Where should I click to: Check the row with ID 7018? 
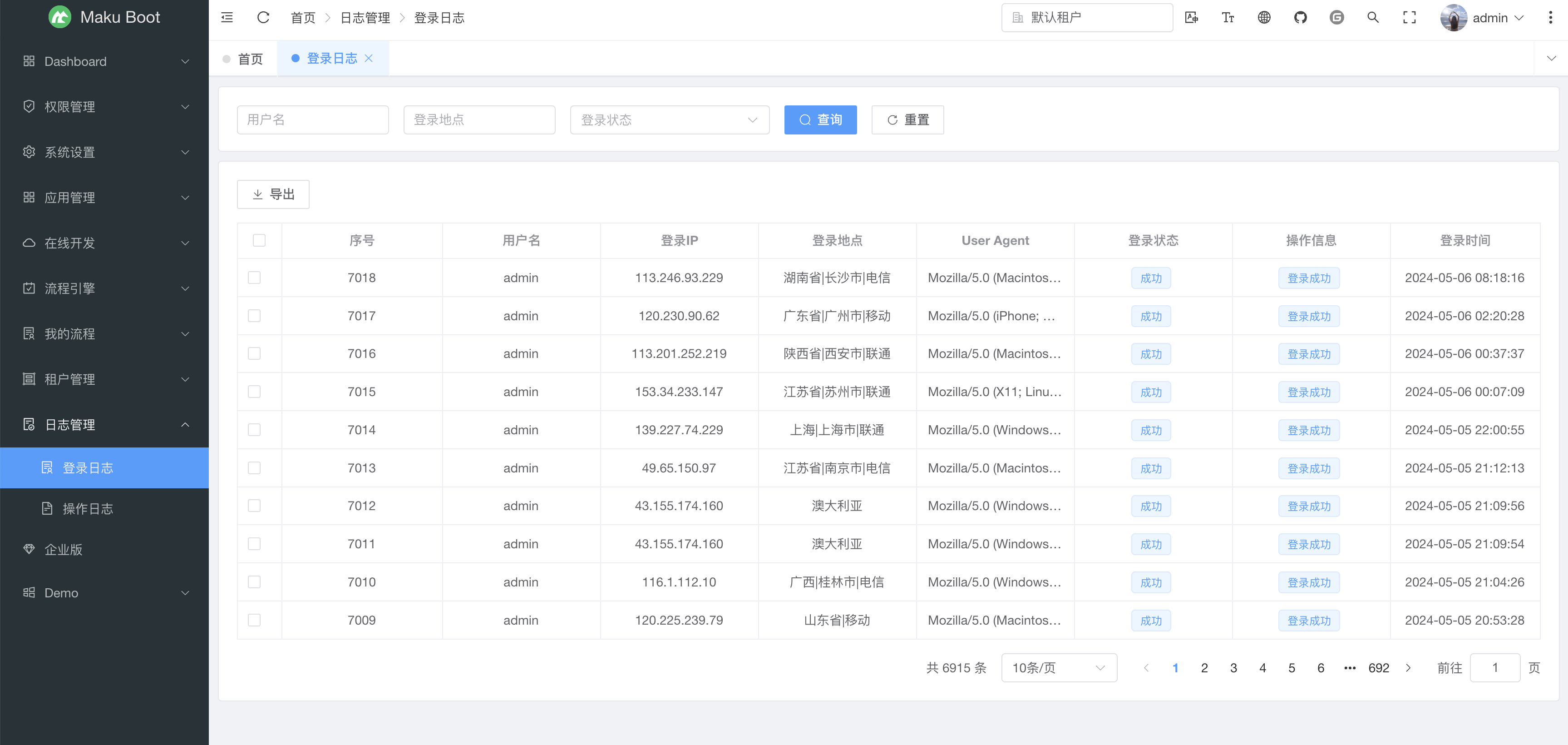click(254, 278)
